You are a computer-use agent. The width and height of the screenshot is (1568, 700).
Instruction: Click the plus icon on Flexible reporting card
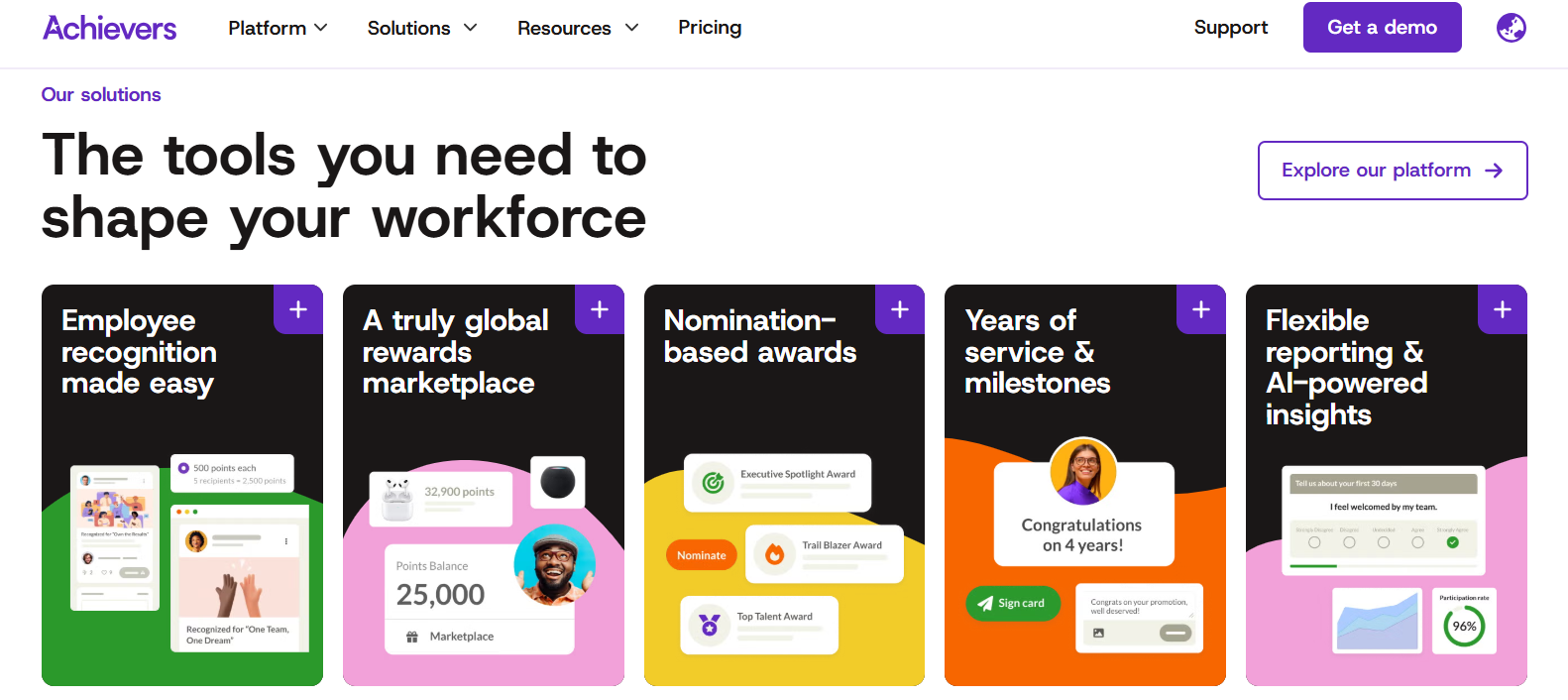(1502, 309)
